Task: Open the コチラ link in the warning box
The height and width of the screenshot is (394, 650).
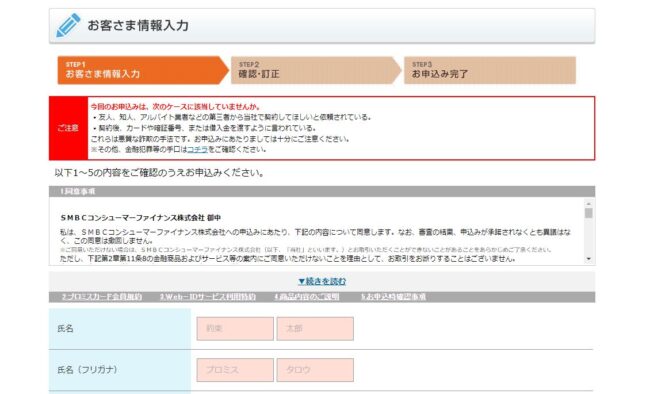Action: [x=197, y=149]
